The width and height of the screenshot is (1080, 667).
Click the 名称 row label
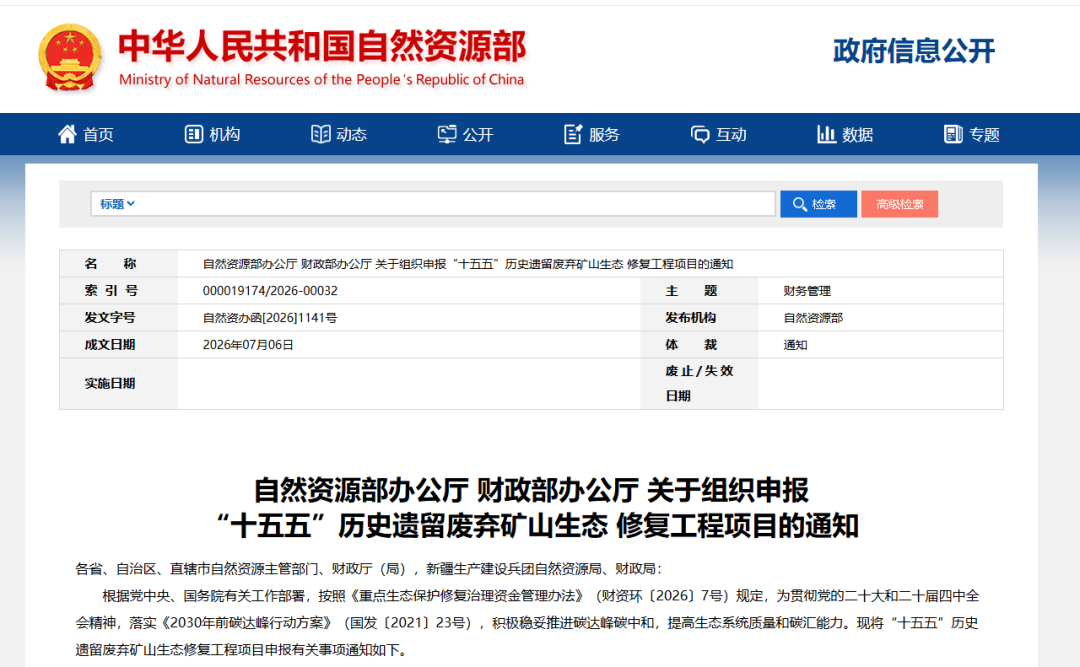(110, 263)
